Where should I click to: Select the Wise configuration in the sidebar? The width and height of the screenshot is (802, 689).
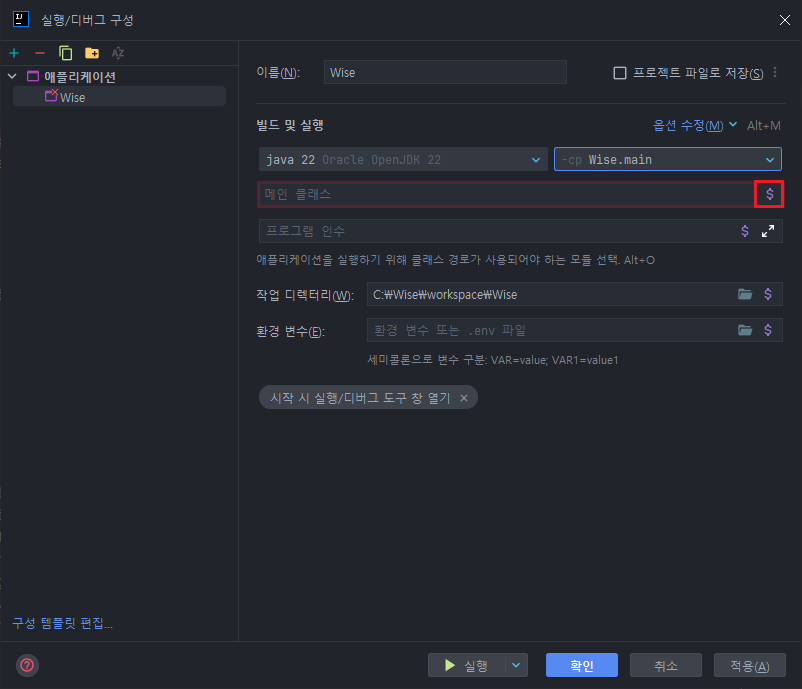(72, 97)
